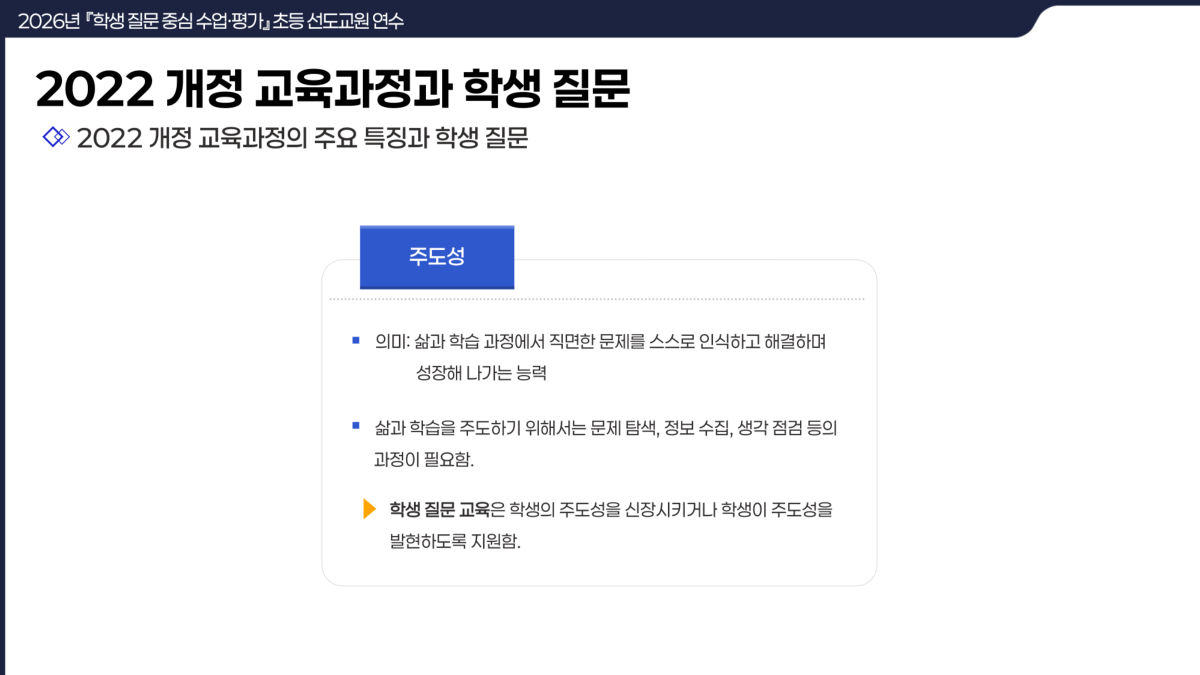Click the blue 주도성 label box
1200x675 pixels.
pos(437,257)
